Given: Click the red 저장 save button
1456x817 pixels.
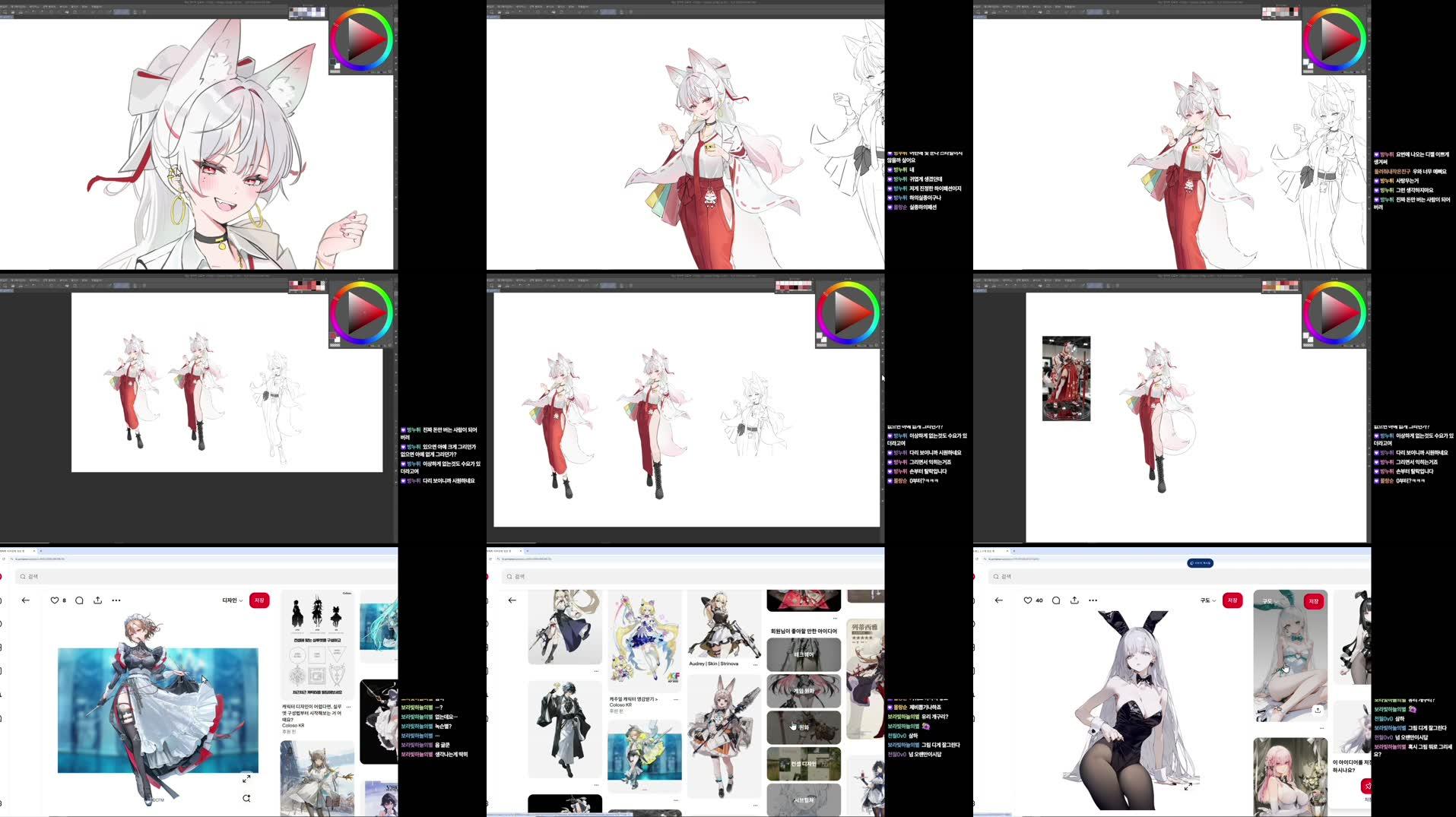Looking at the screenshot, I should click(x=259, y=600).
